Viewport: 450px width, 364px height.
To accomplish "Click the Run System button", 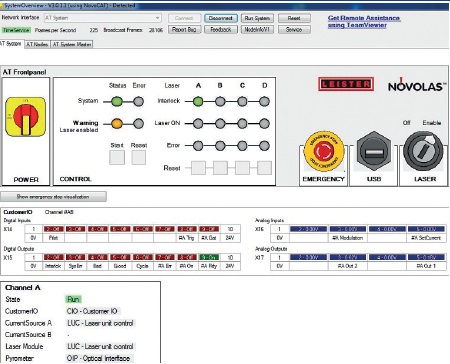I will point(257,18).
